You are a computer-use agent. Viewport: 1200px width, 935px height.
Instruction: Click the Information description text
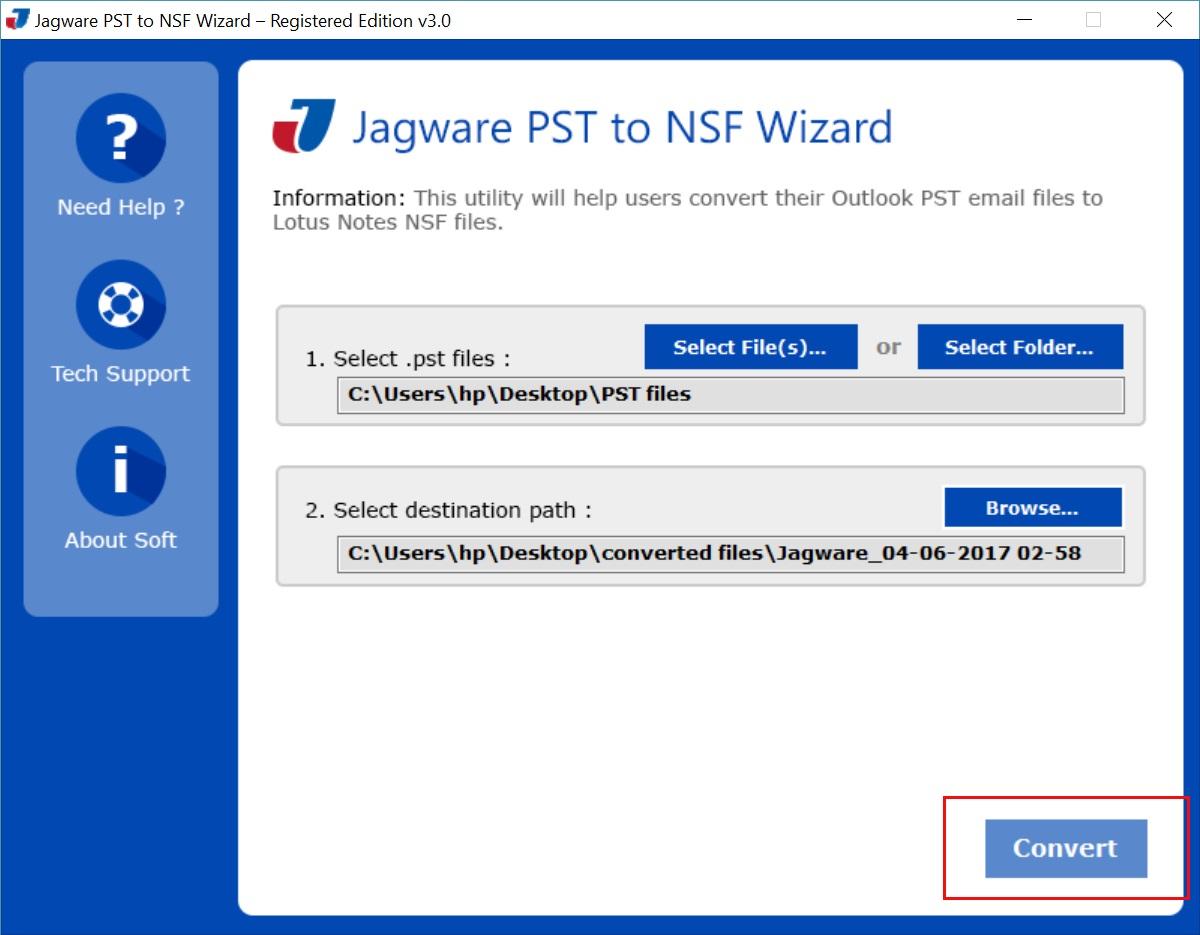(x=688, y=210)
